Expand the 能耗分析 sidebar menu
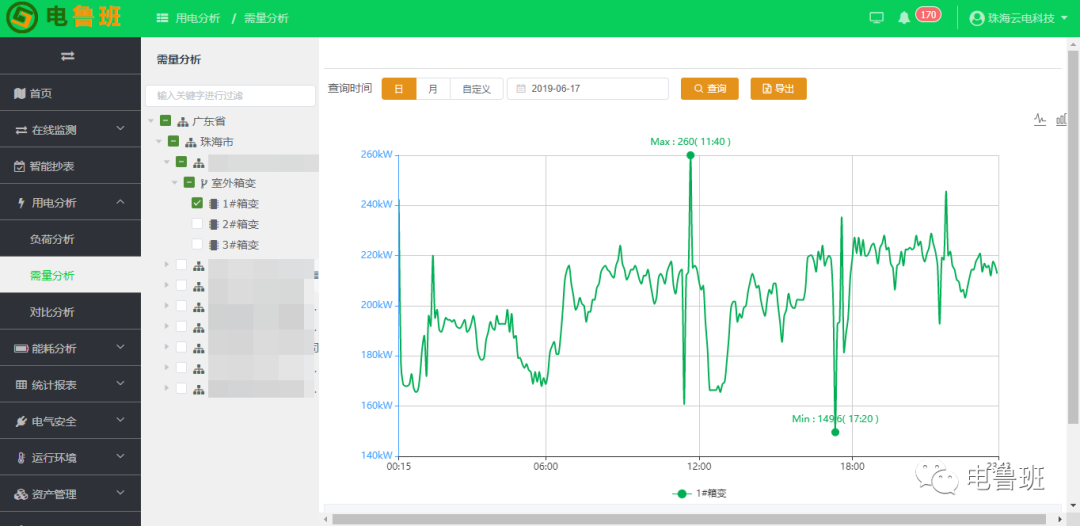This screenshot has width=1080, height=526. 70,348
